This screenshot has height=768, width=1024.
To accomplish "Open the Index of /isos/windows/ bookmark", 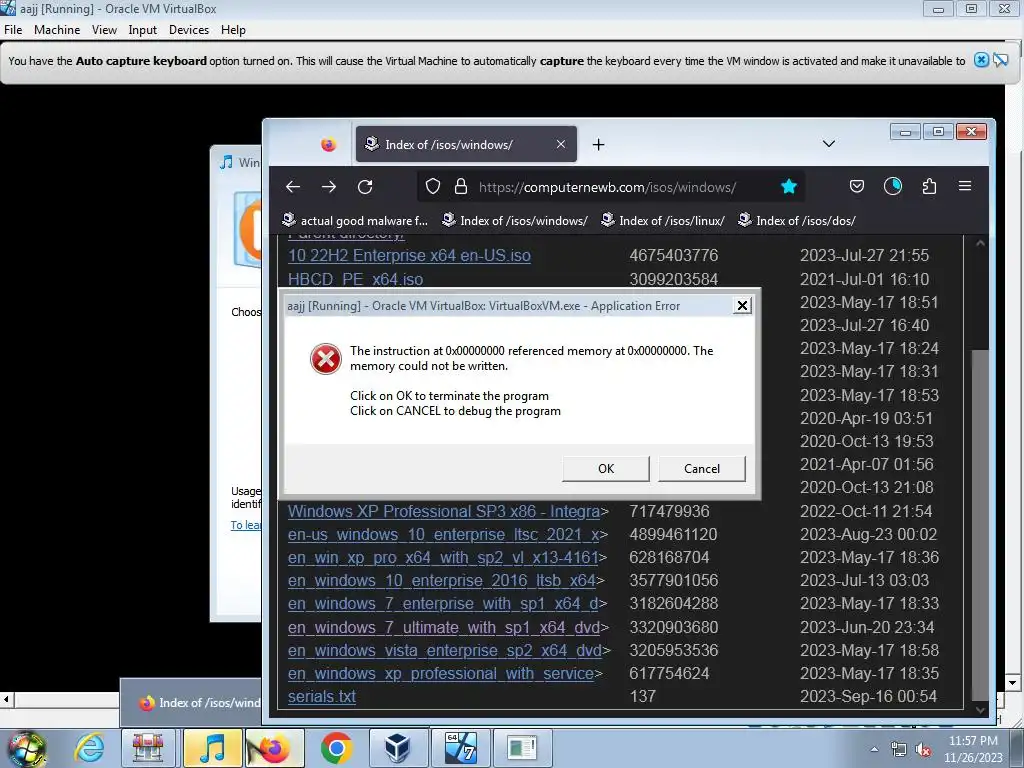I will click(x=515, y=221).
